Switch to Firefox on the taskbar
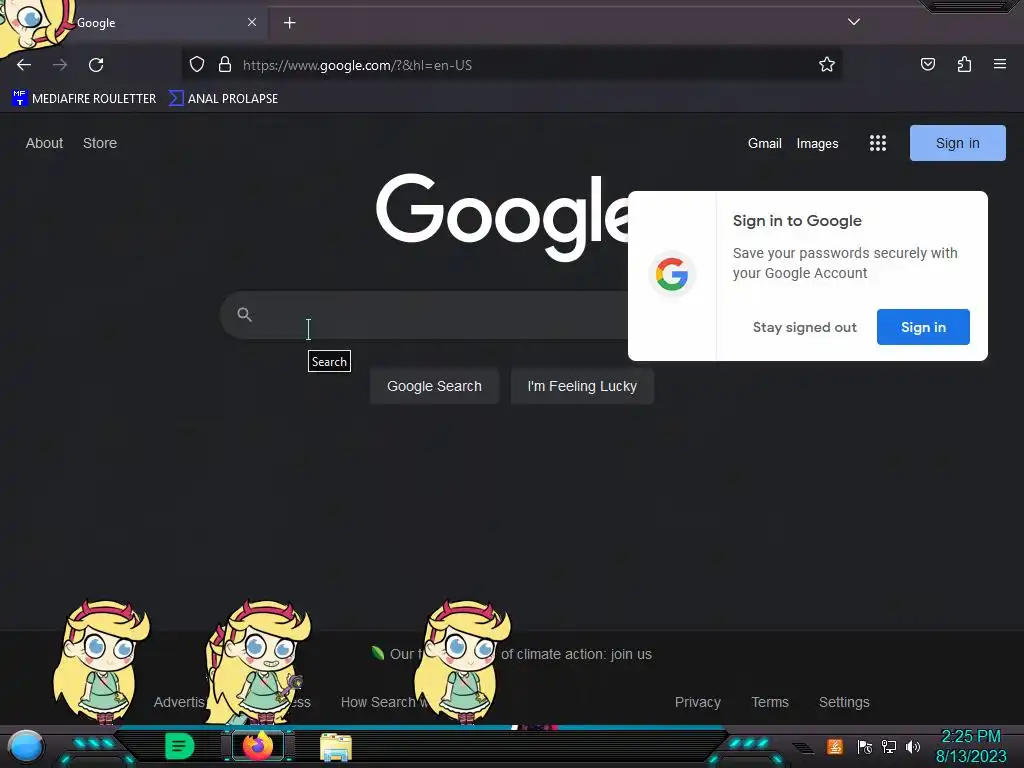Image resolution: width=1024 pixels, height=768 pixels. pyautogui.click(x=258, y=745)
